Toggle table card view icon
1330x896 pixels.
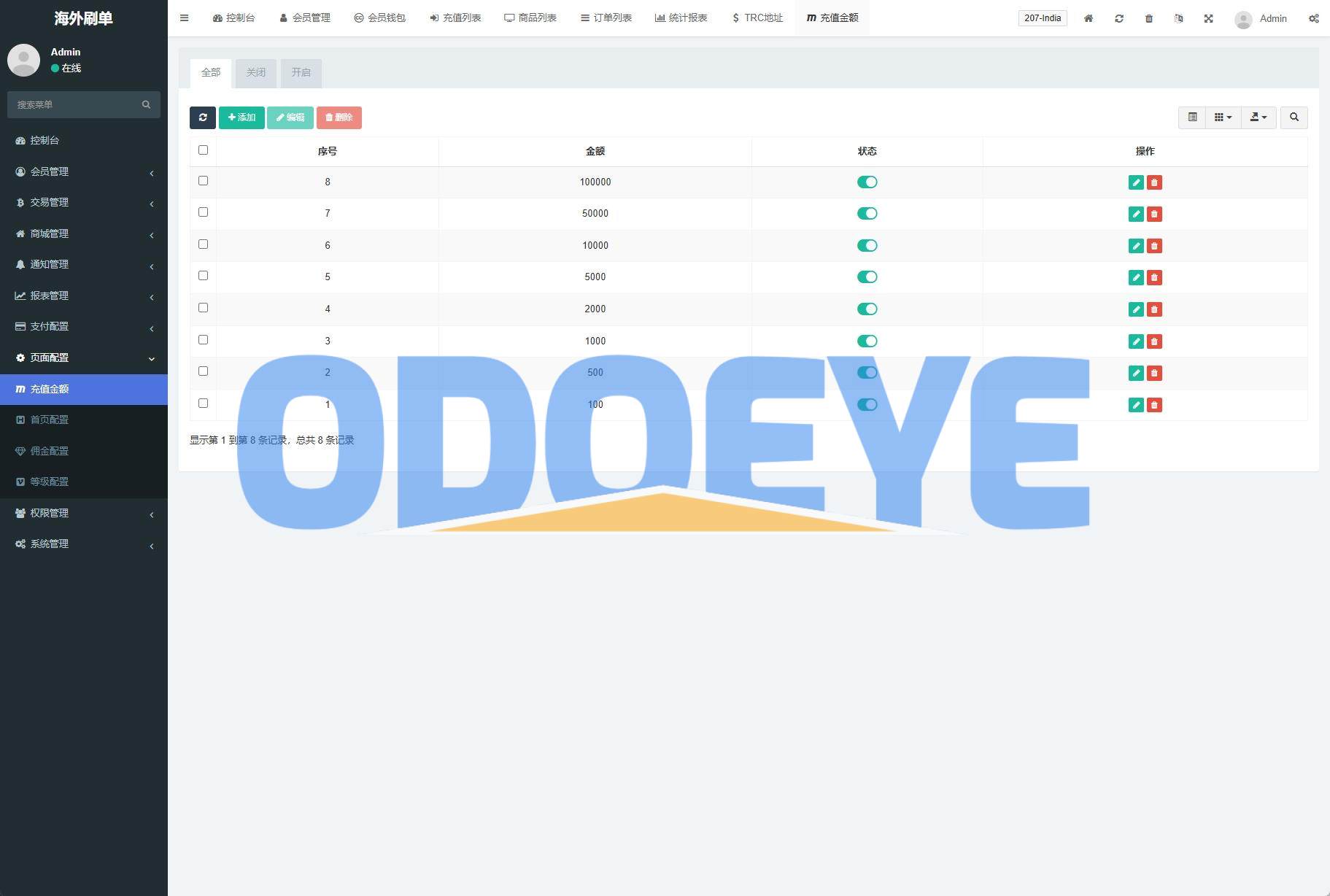pos(1192,117)
